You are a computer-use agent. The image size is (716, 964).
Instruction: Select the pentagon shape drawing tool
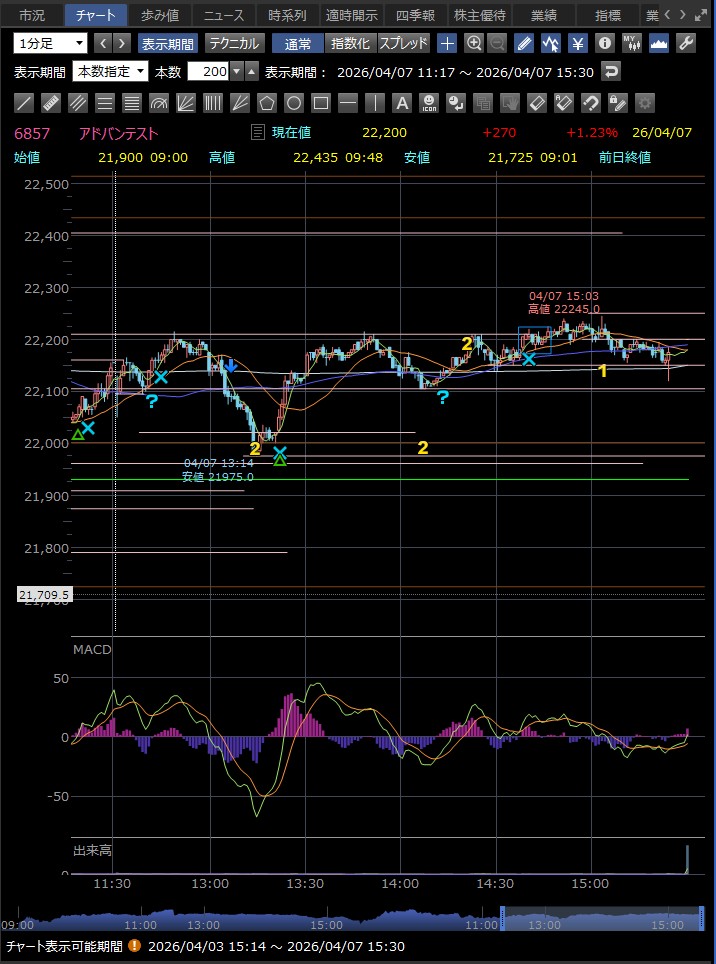click(266, 103)
